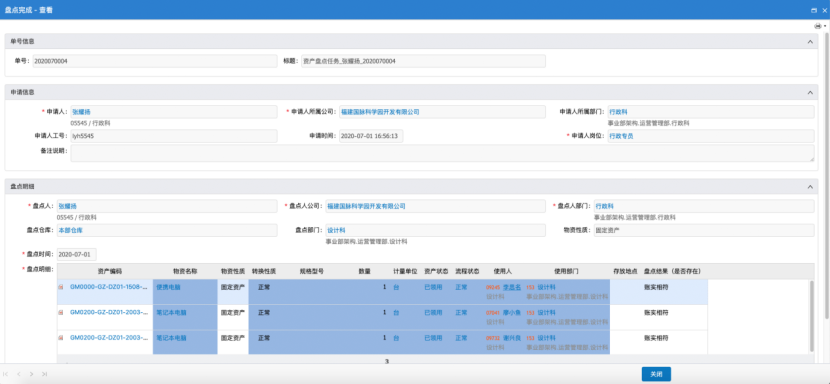Open details icon for 谢兴良's asset row
Viewport: 830px width, 384px height.
coord(60,338)
